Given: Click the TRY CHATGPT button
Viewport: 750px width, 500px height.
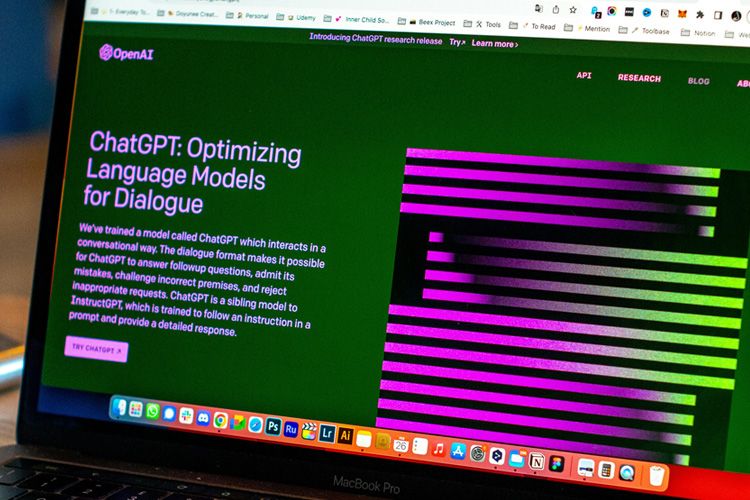Looking at the screenshot, I should 96,349.
